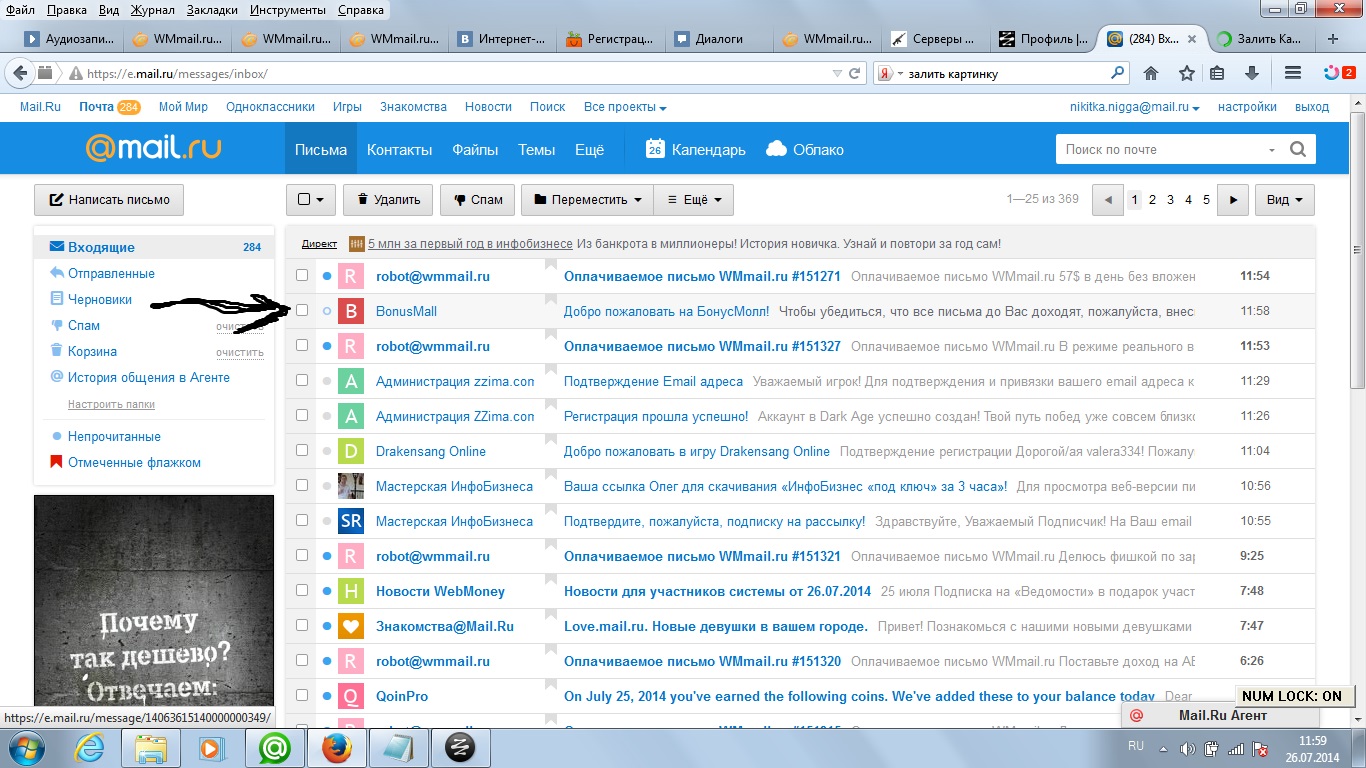This screenshot has width=1366, height=768.
Task: Expand the Все проекты dropdown
Action: [625, 107]
